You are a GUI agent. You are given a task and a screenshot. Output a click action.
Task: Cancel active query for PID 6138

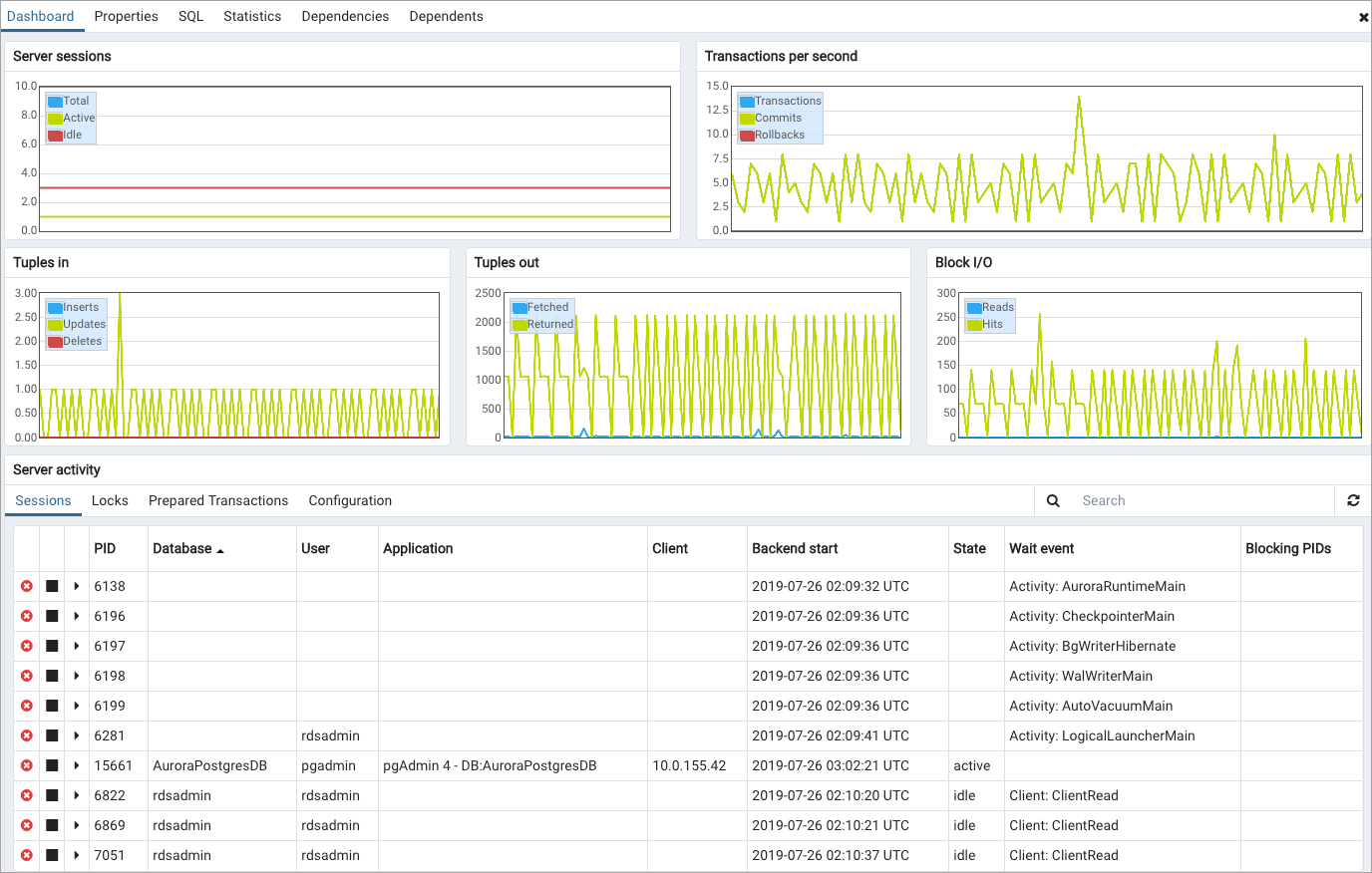pos(52,586)
